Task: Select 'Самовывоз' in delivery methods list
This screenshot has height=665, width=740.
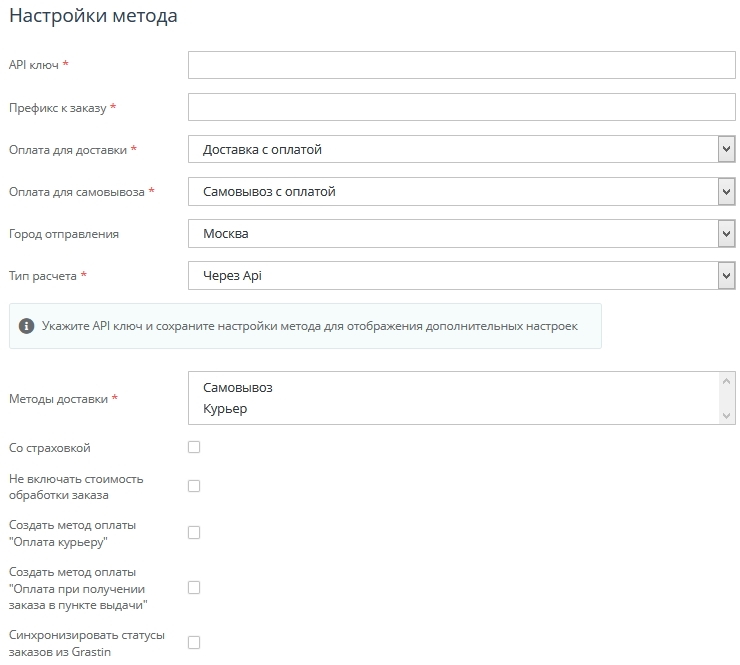Action: coord(238,387)
